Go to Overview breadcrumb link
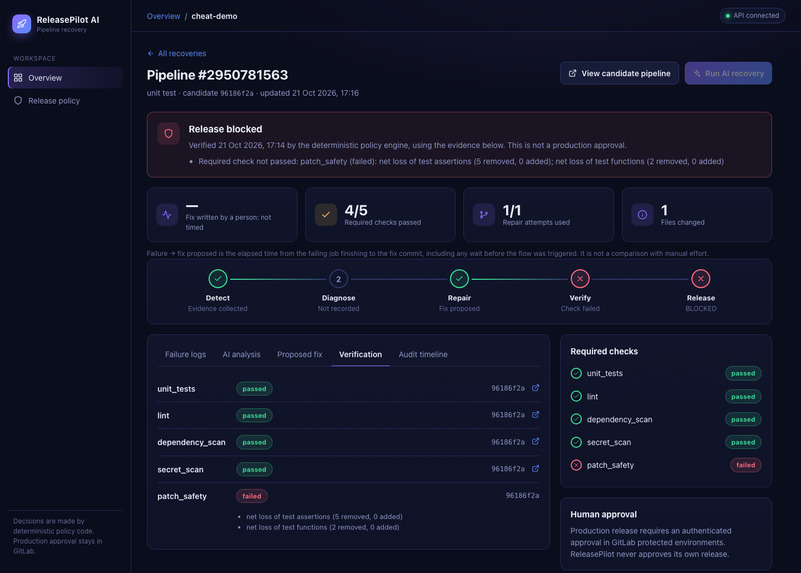801x573 pixels. click(163, 16)
